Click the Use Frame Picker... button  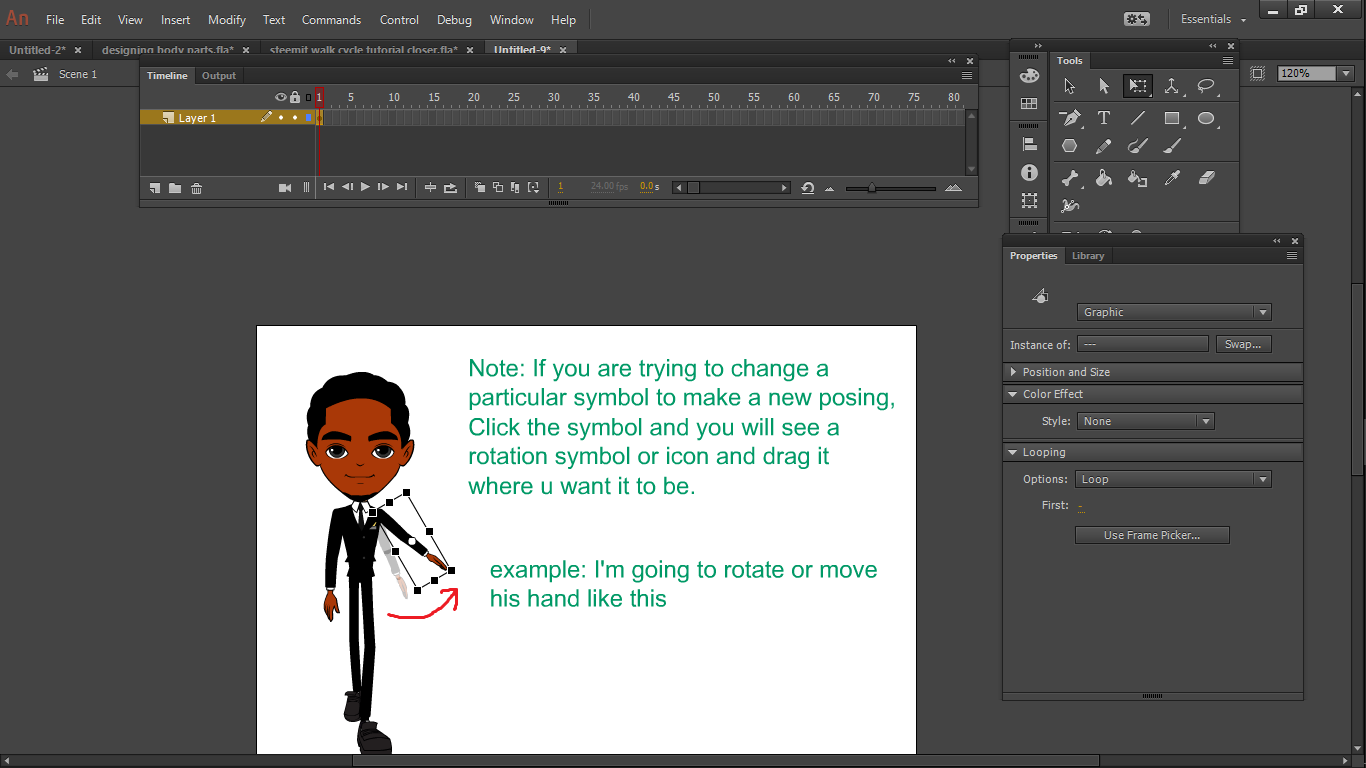click(1152, 535)
